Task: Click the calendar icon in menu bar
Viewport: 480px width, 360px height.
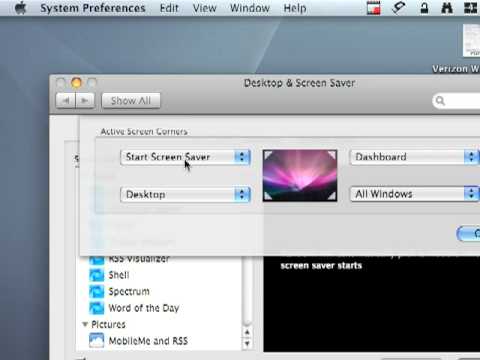Action: pos(374,8)
